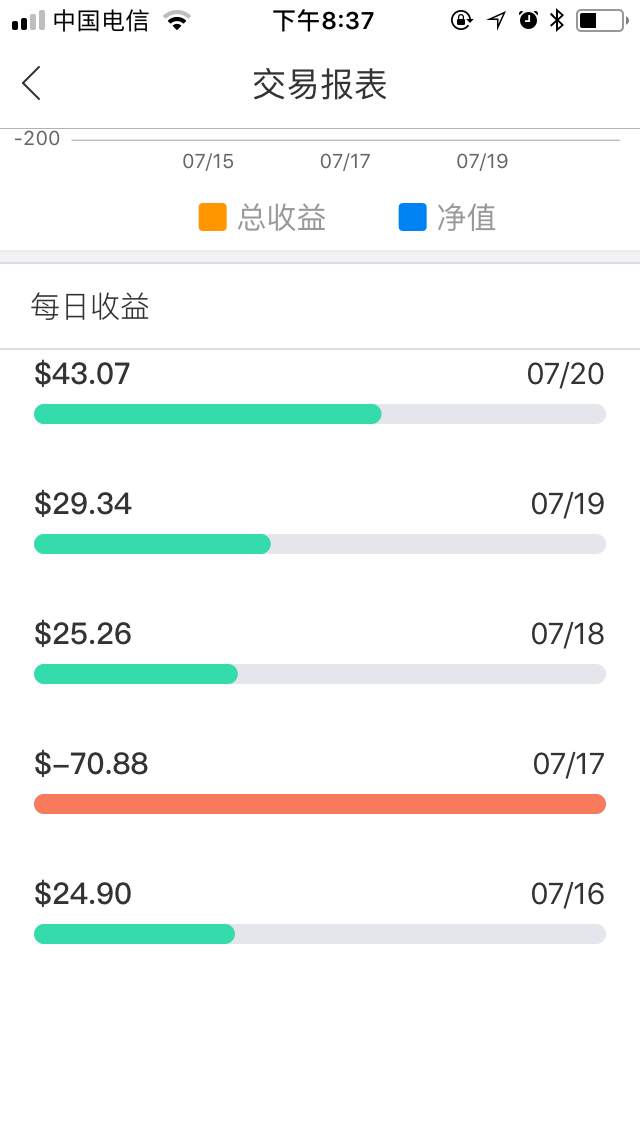The image size is (640, 1136).
Task: Tap the 07/16 green progress bar
Action: [x=134, y=934]
